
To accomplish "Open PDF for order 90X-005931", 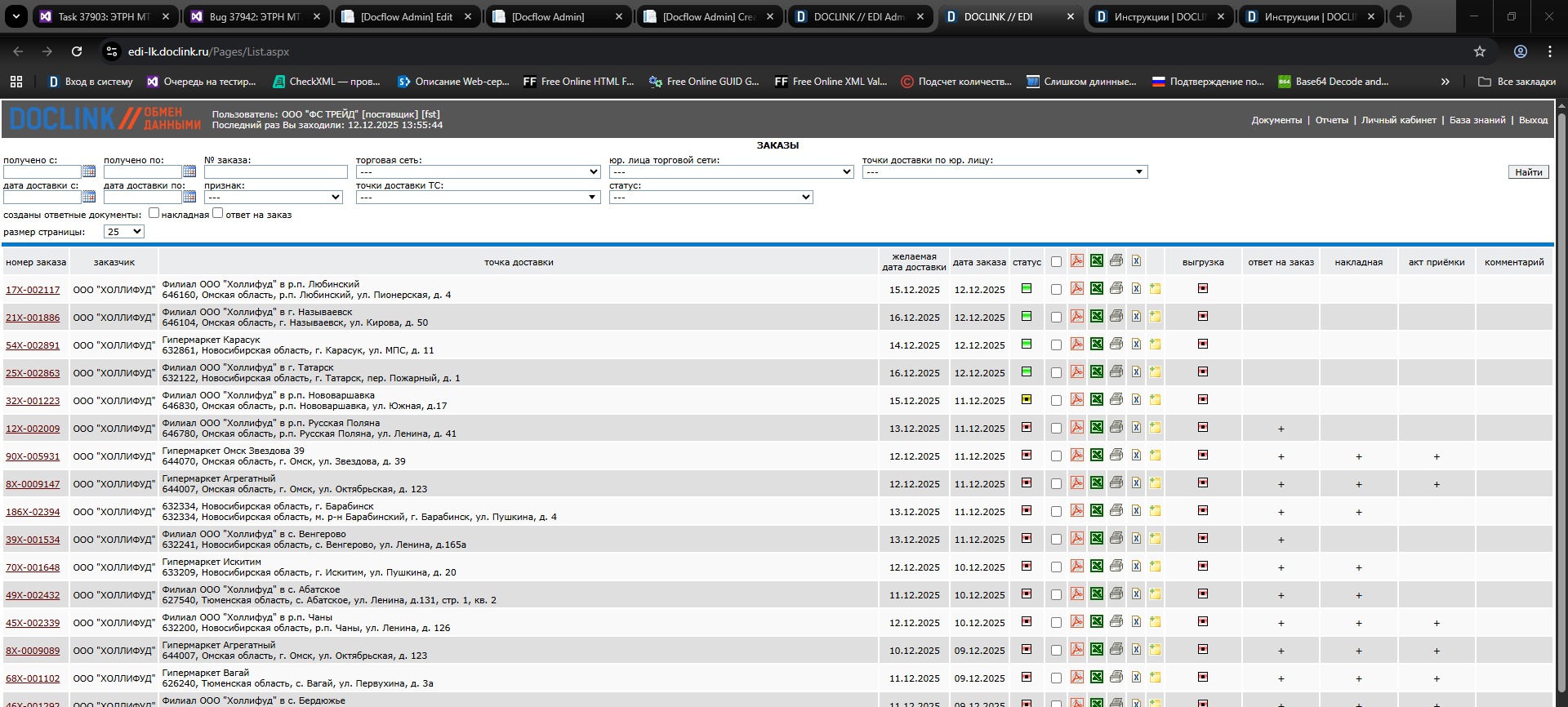I will [x=1077, y=456].
